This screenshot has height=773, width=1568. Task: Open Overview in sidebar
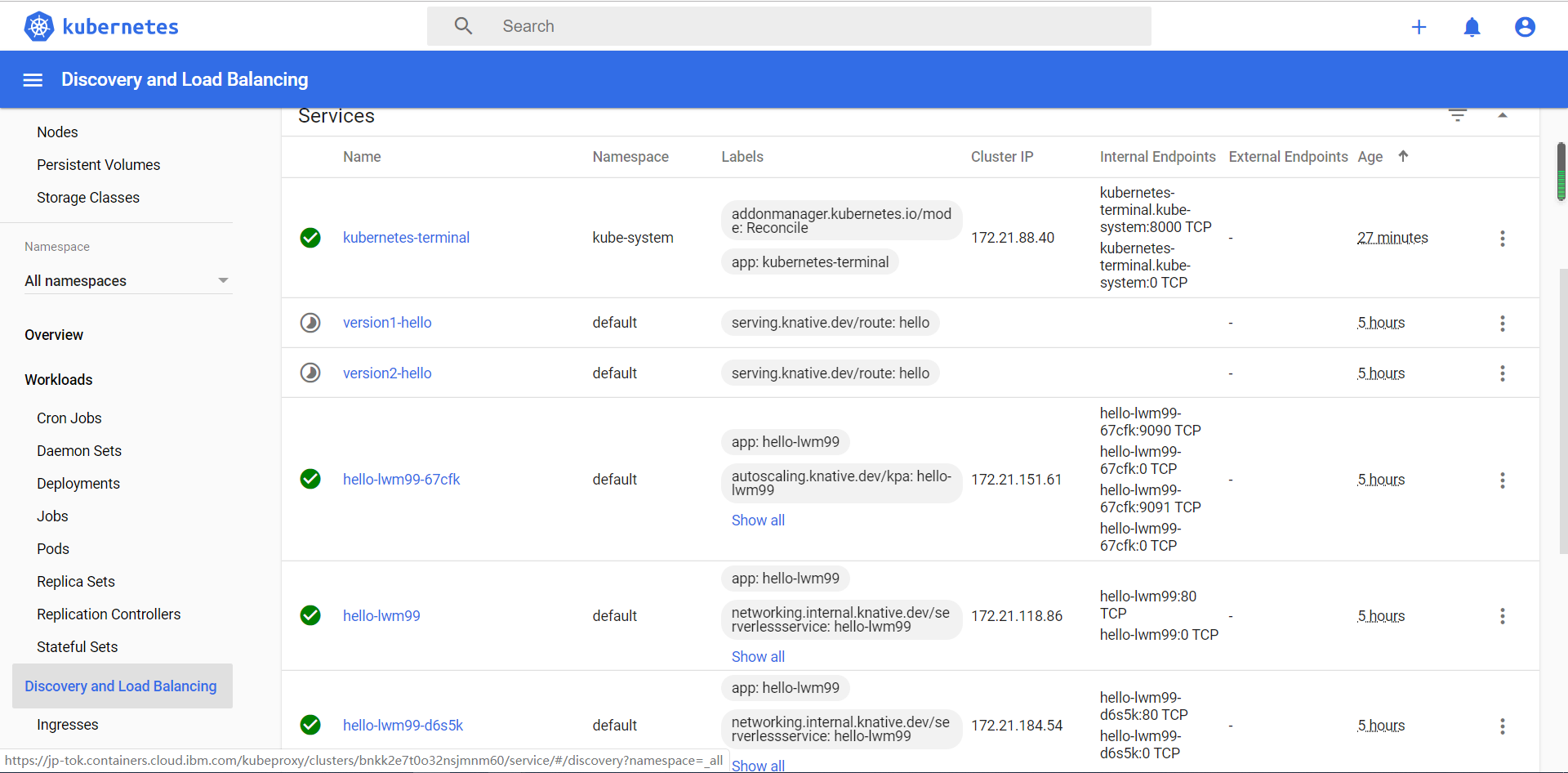(54, 335)
